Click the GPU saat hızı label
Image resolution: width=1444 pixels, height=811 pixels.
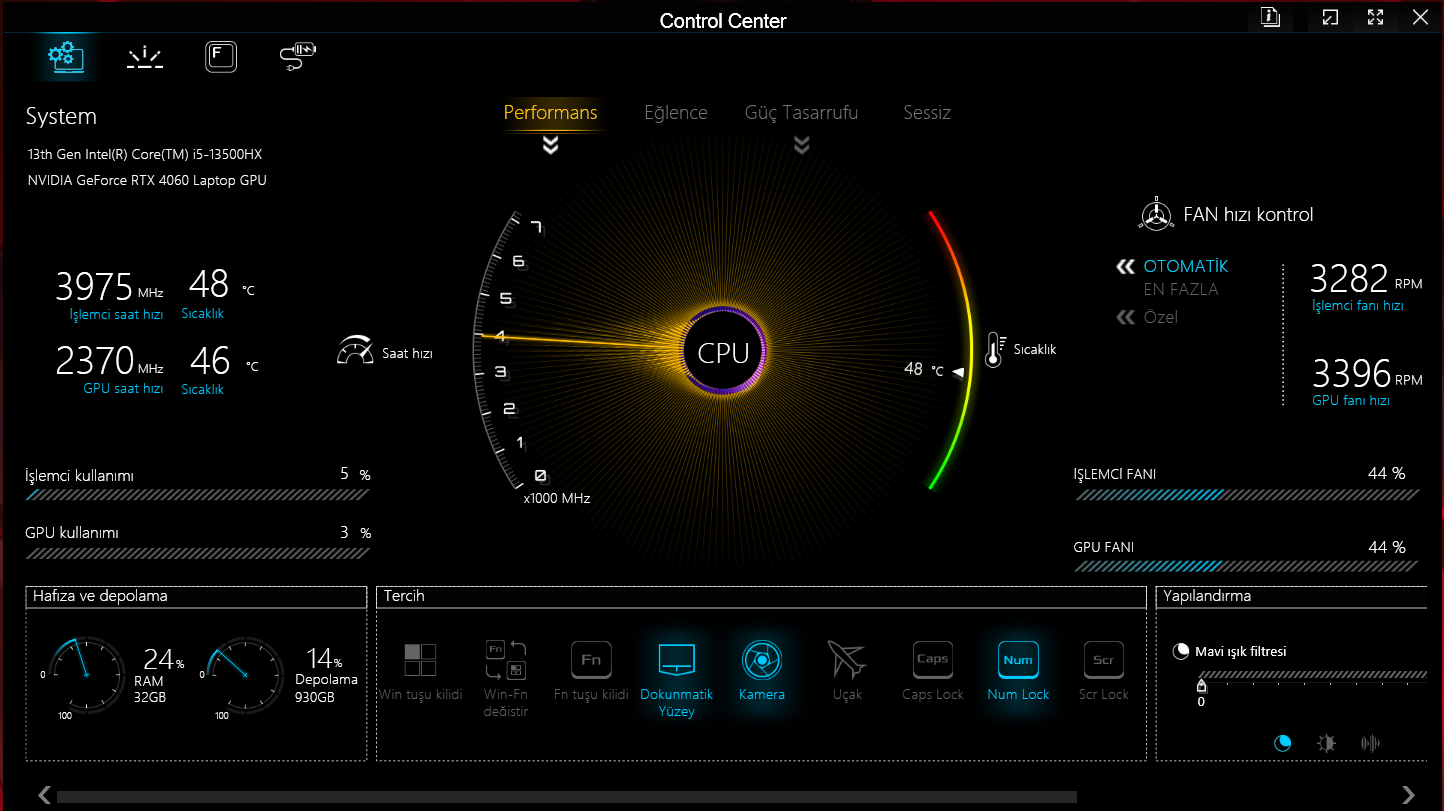(123, 389)
